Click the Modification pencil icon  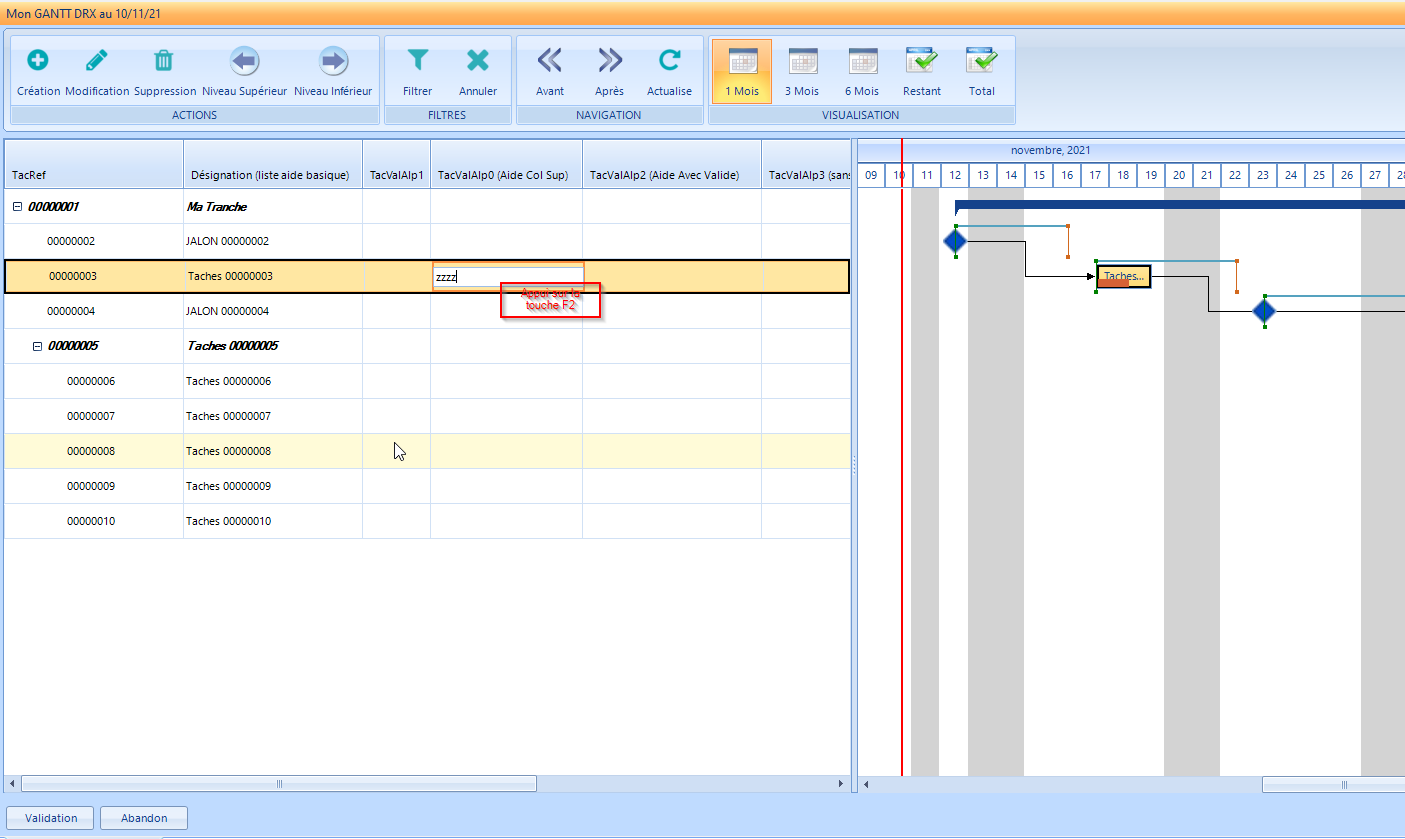coord(97,61)
